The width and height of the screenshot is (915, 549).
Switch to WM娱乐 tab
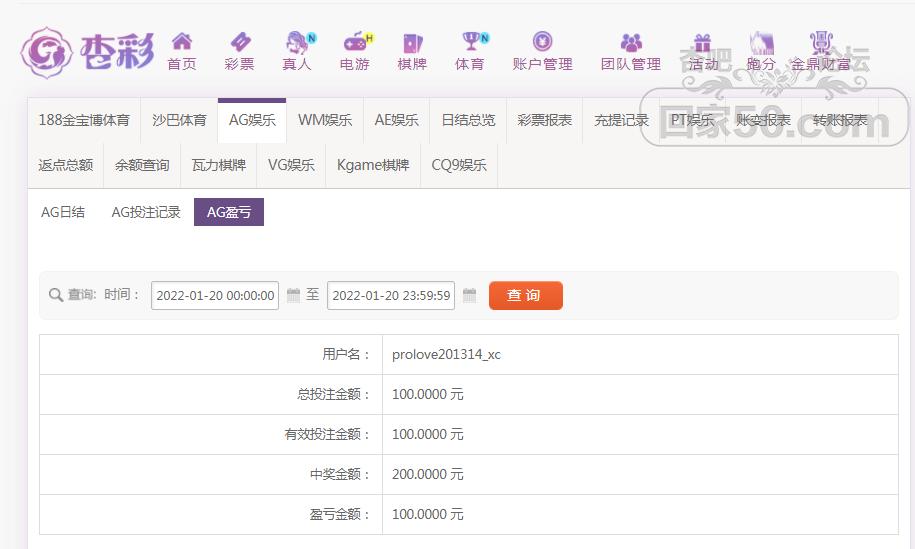tap(325, 120)
